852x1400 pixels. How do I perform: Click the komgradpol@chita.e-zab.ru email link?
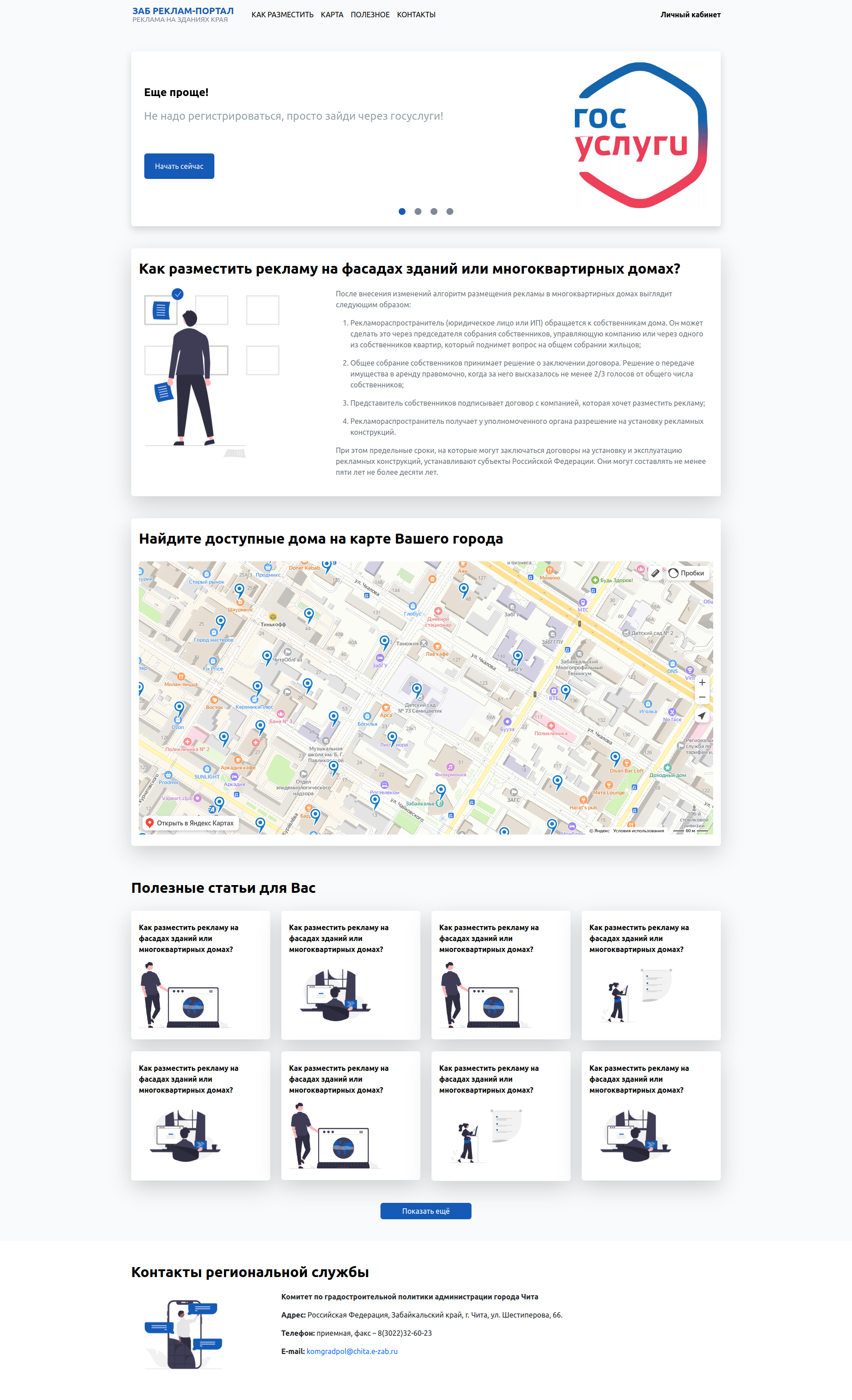tap(352, 1351)
